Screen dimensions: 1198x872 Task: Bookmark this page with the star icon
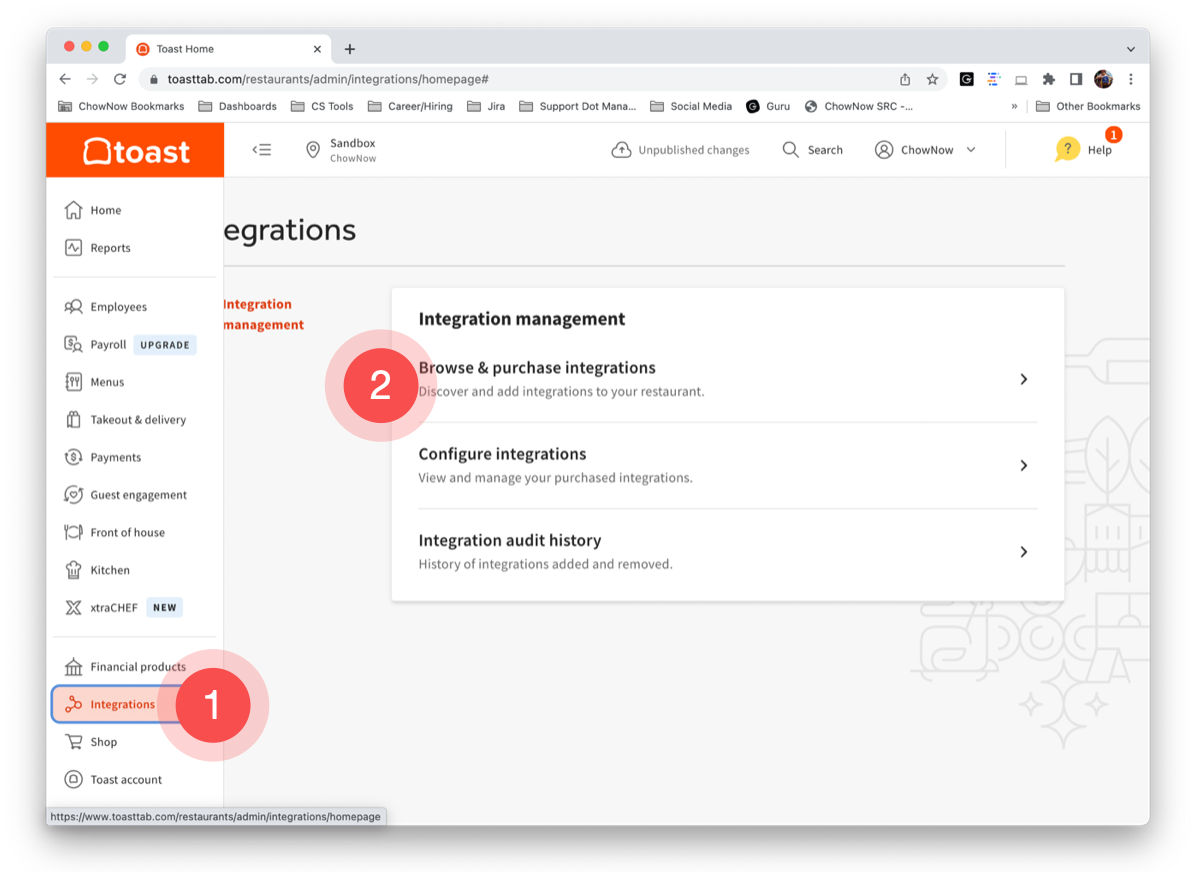tap(932, 79)
